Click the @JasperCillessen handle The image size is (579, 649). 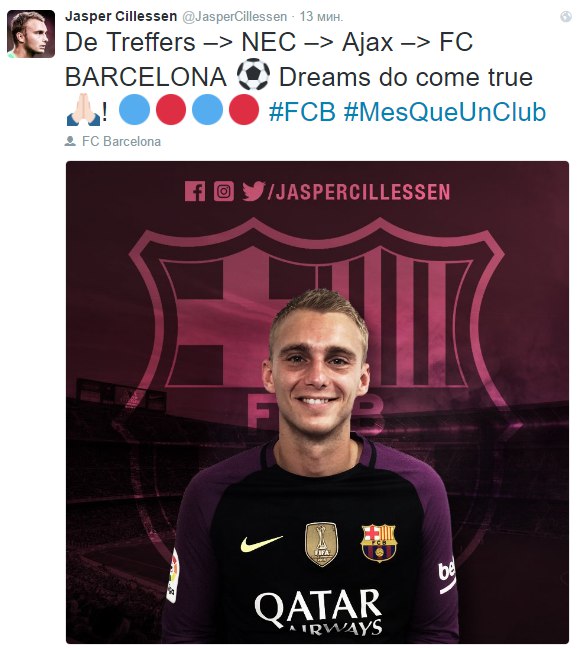pos(234,17)
